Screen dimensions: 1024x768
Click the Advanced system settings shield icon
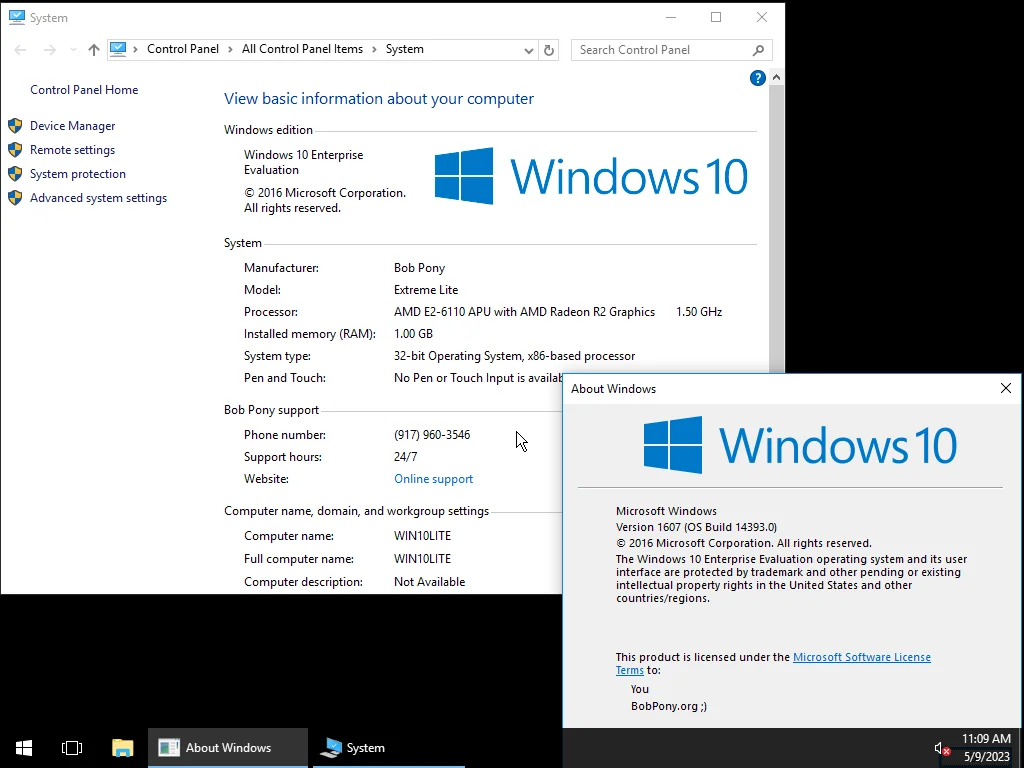(15, 198)
